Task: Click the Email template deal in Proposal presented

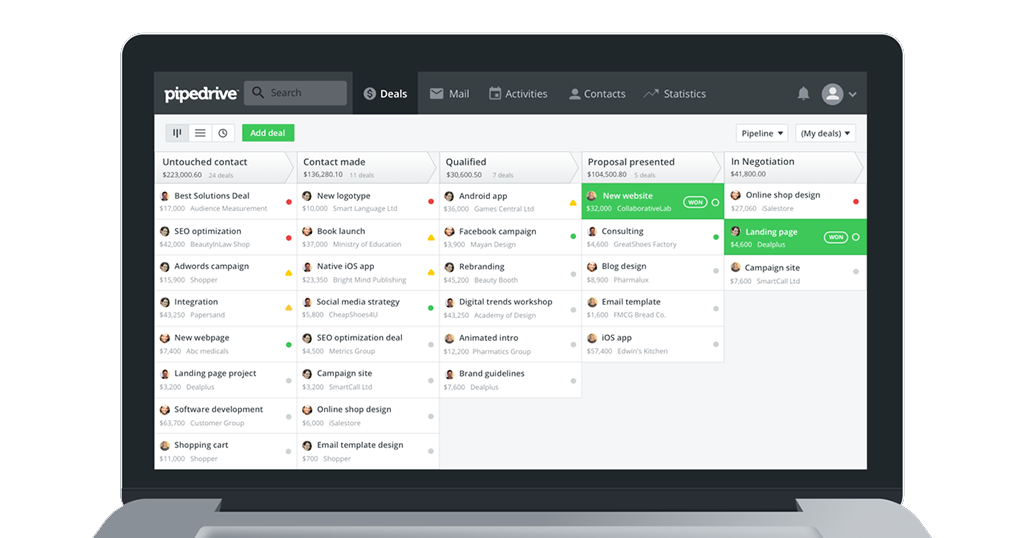Action: 653,308
